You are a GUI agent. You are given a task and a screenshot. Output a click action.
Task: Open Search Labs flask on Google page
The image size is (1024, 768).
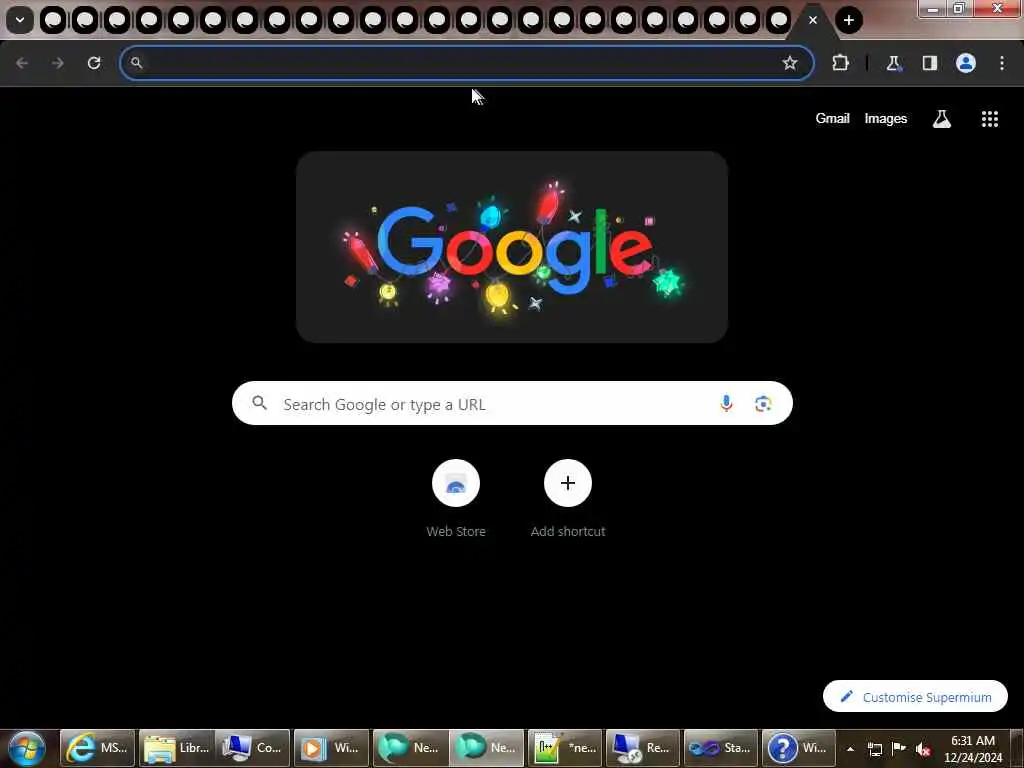tap(942, 118)
